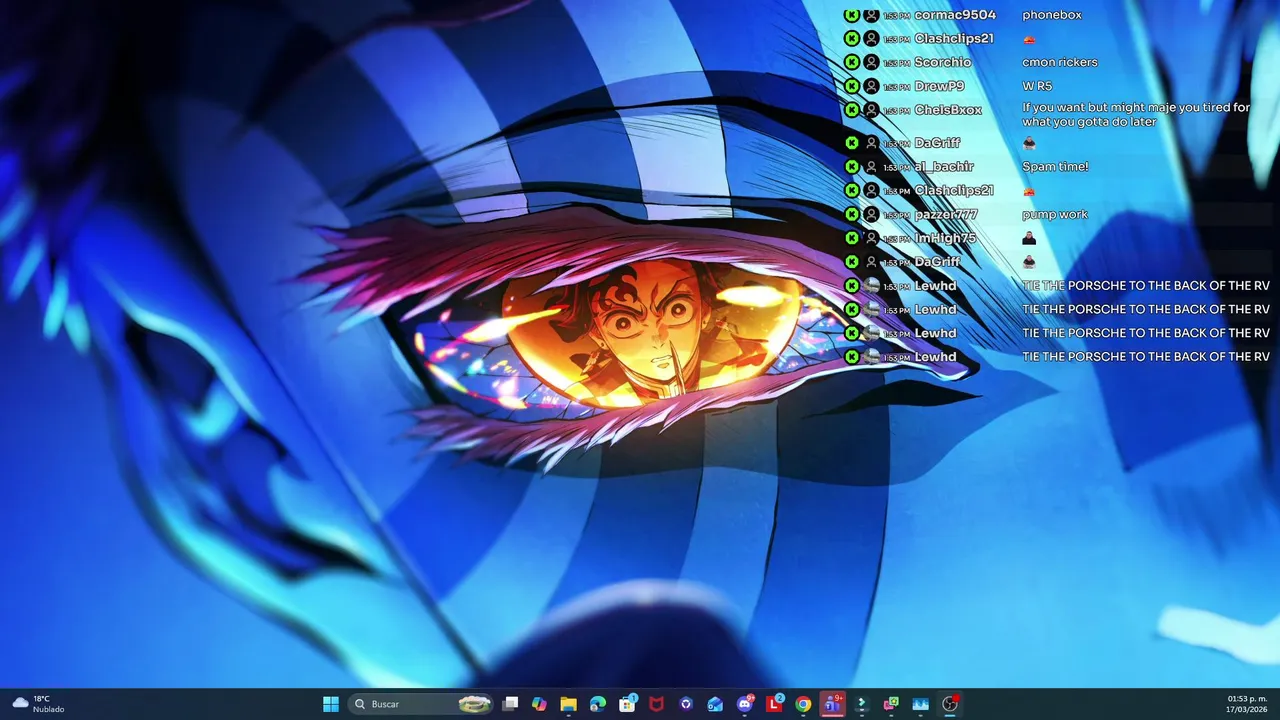Click username pazzer777 in chat
The image size is (1280, 720).
946,214
